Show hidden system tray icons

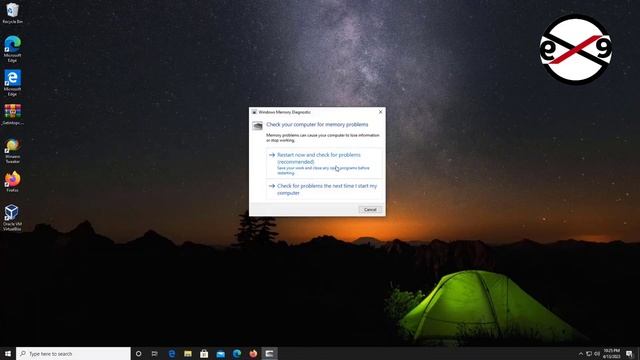580,353
